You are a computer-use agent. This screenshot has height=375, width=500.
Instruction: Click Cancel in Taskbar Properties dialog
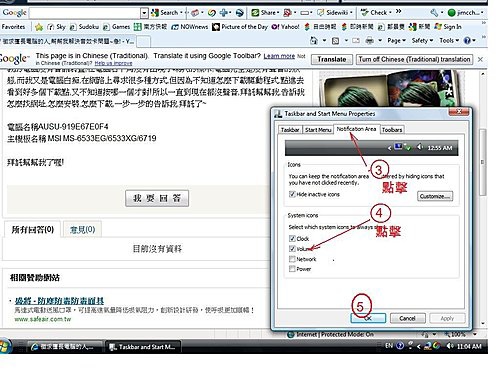407,318
